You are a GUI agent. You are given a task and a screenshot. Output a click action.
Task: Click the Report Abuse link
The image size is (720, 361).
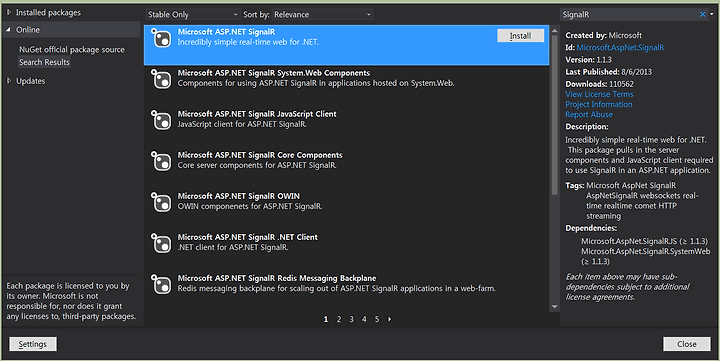(x=589, y=114)
